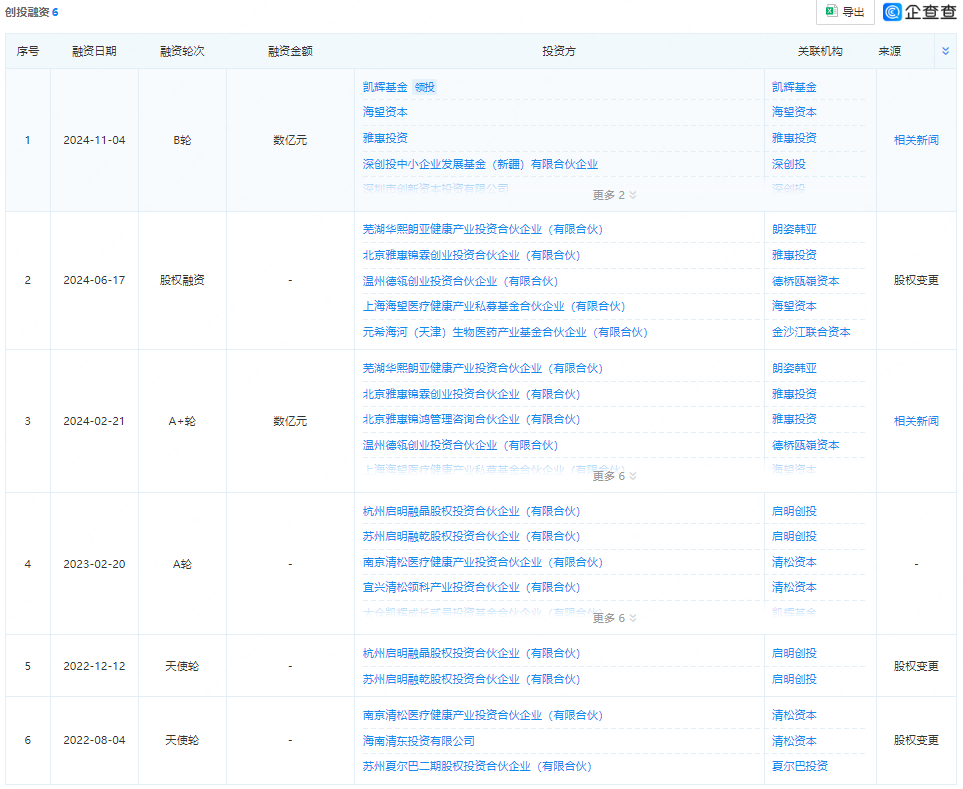
Task: Open 朗姿韩亚 institution in row 2
Action: pyautogui.click(x=794, y=230)
